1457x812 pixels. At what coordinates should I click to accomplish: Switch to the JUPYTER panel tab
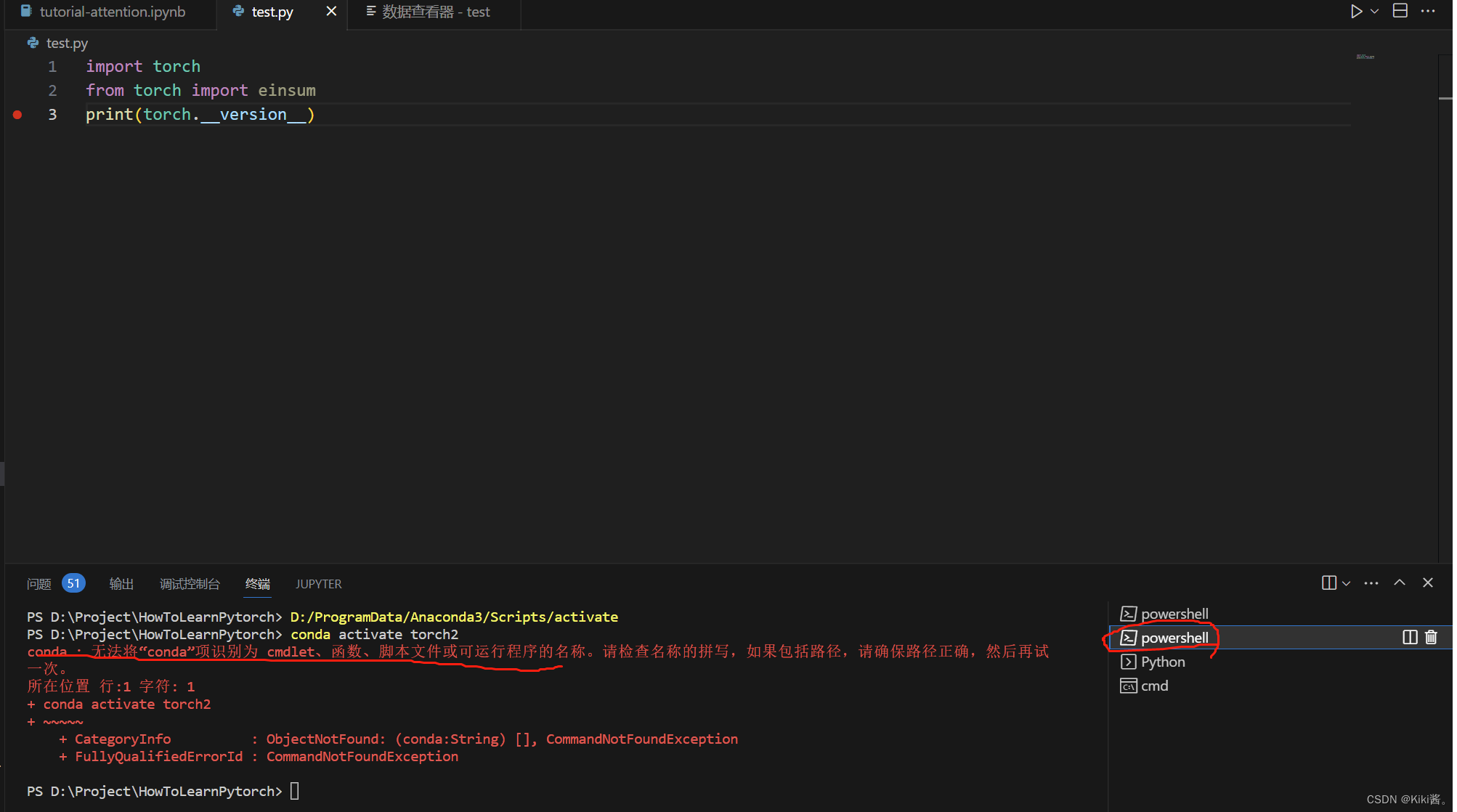(x=318, y=584)
